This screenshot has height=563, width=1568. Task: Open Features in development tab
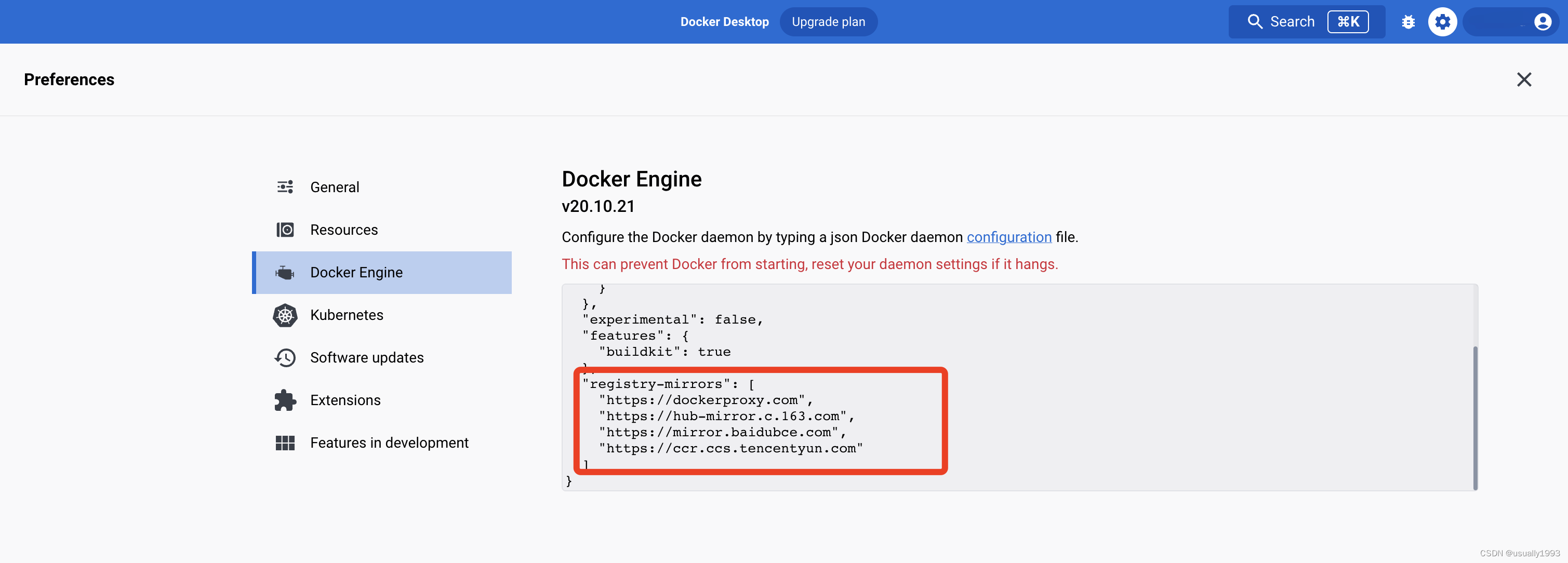click(x=382, y=443)
